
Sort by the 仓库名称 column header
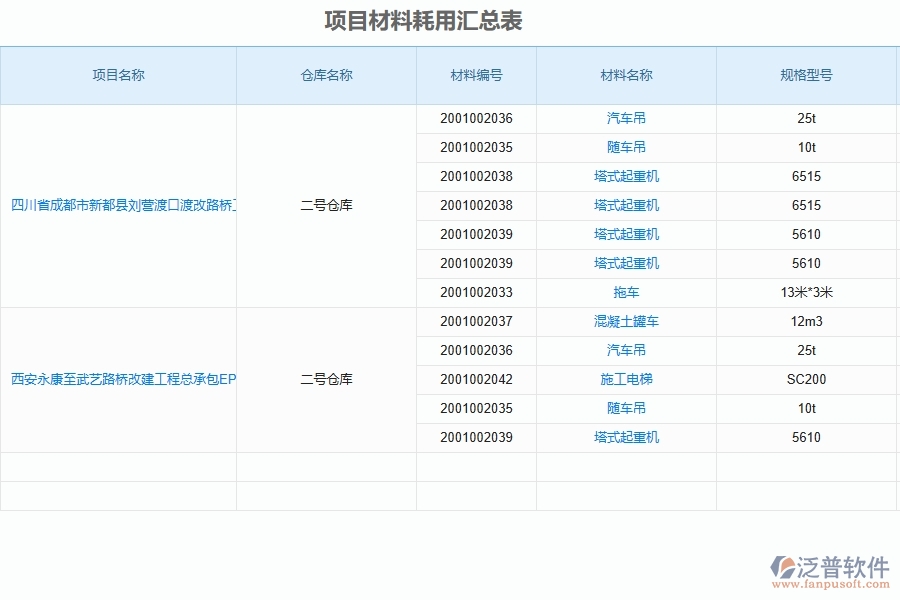(x=326, y=75)
